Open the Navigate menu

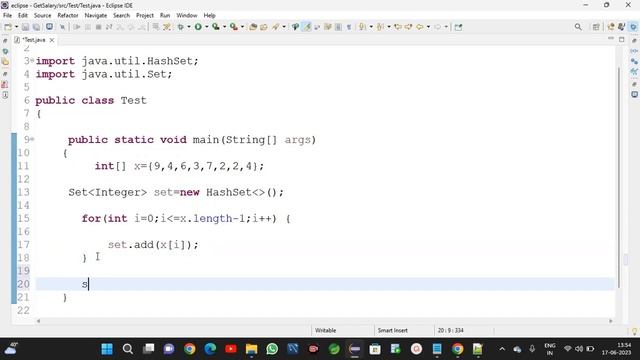(x=96, y=15)
